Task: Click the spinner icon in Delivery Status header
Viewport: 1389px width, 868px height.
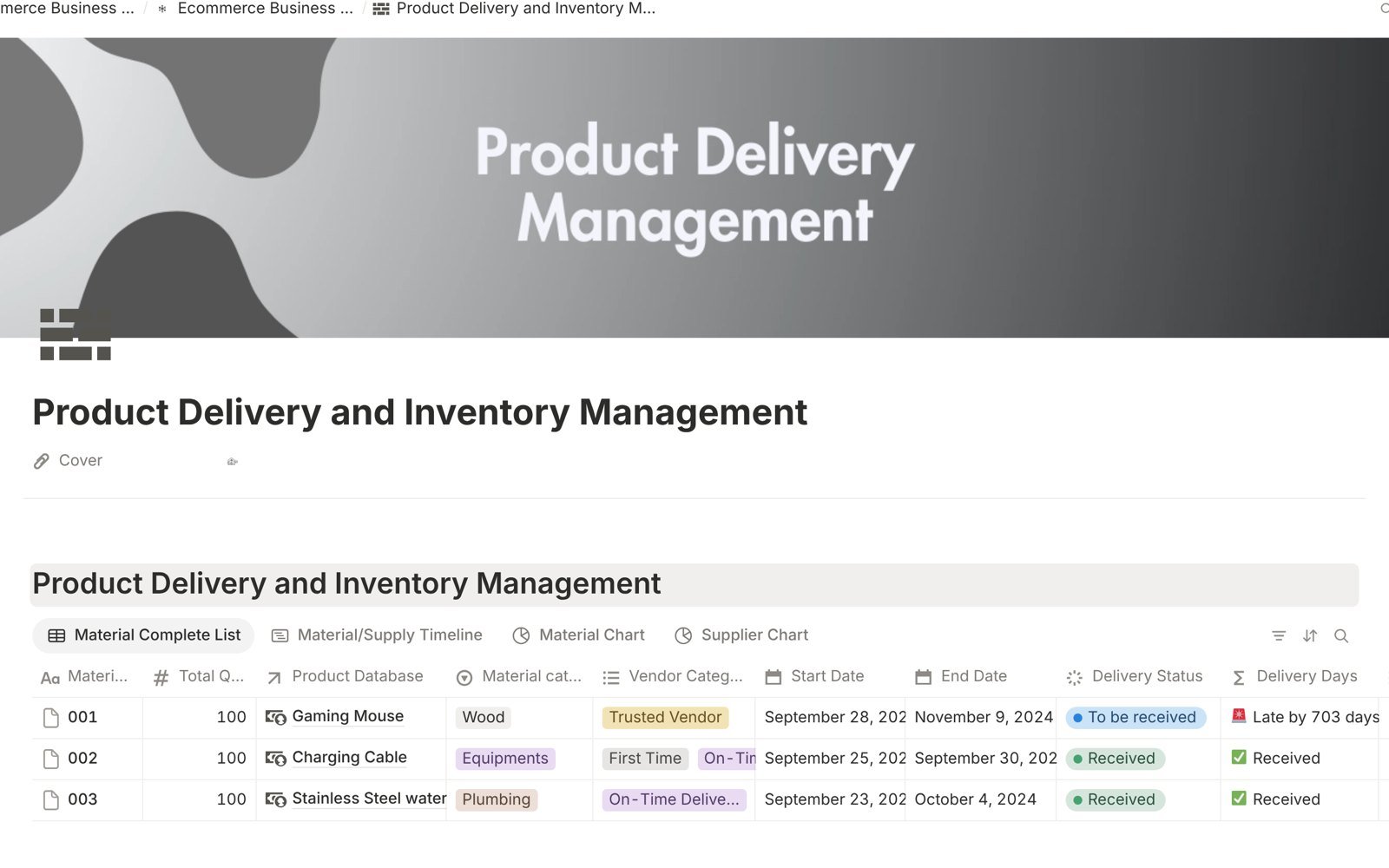Action: pyautogui.click(x=1075, y=677)
